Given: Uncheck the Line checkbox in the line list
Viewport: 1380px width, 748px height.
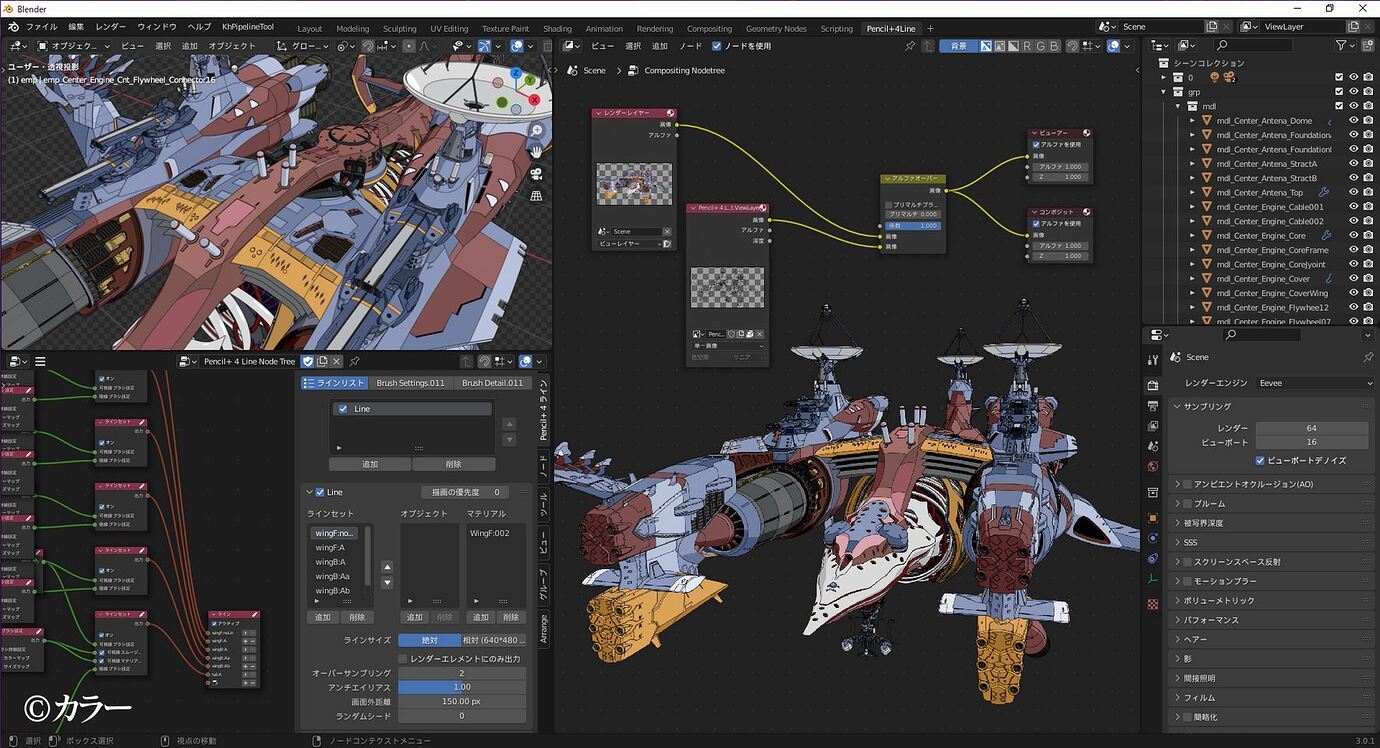Looking at the screenshot, I should [345, 408].
